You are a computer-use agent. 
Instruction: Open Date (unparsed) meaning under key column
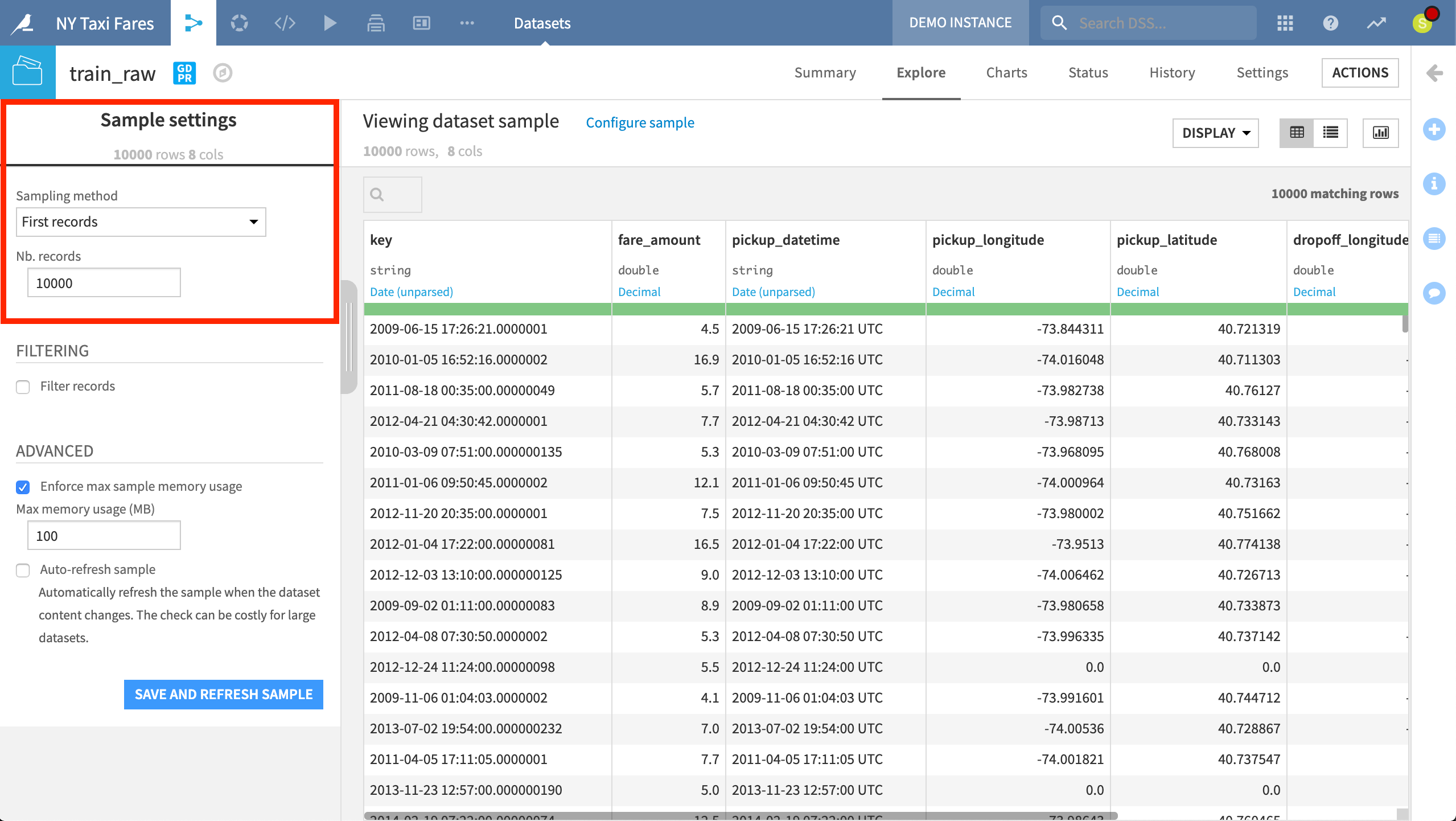click(412, 292)
